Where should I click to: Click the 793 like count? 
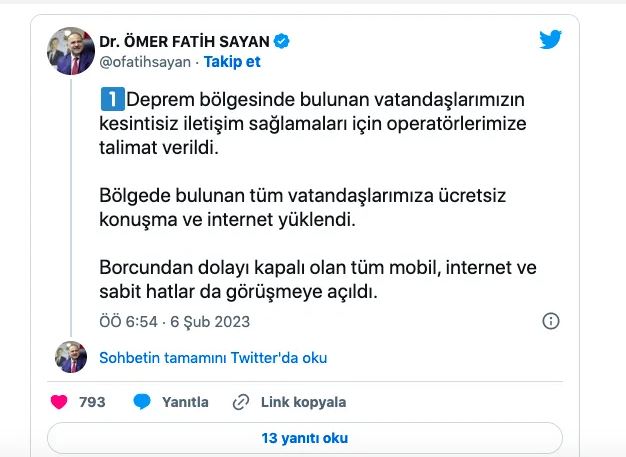click(92, 402)
